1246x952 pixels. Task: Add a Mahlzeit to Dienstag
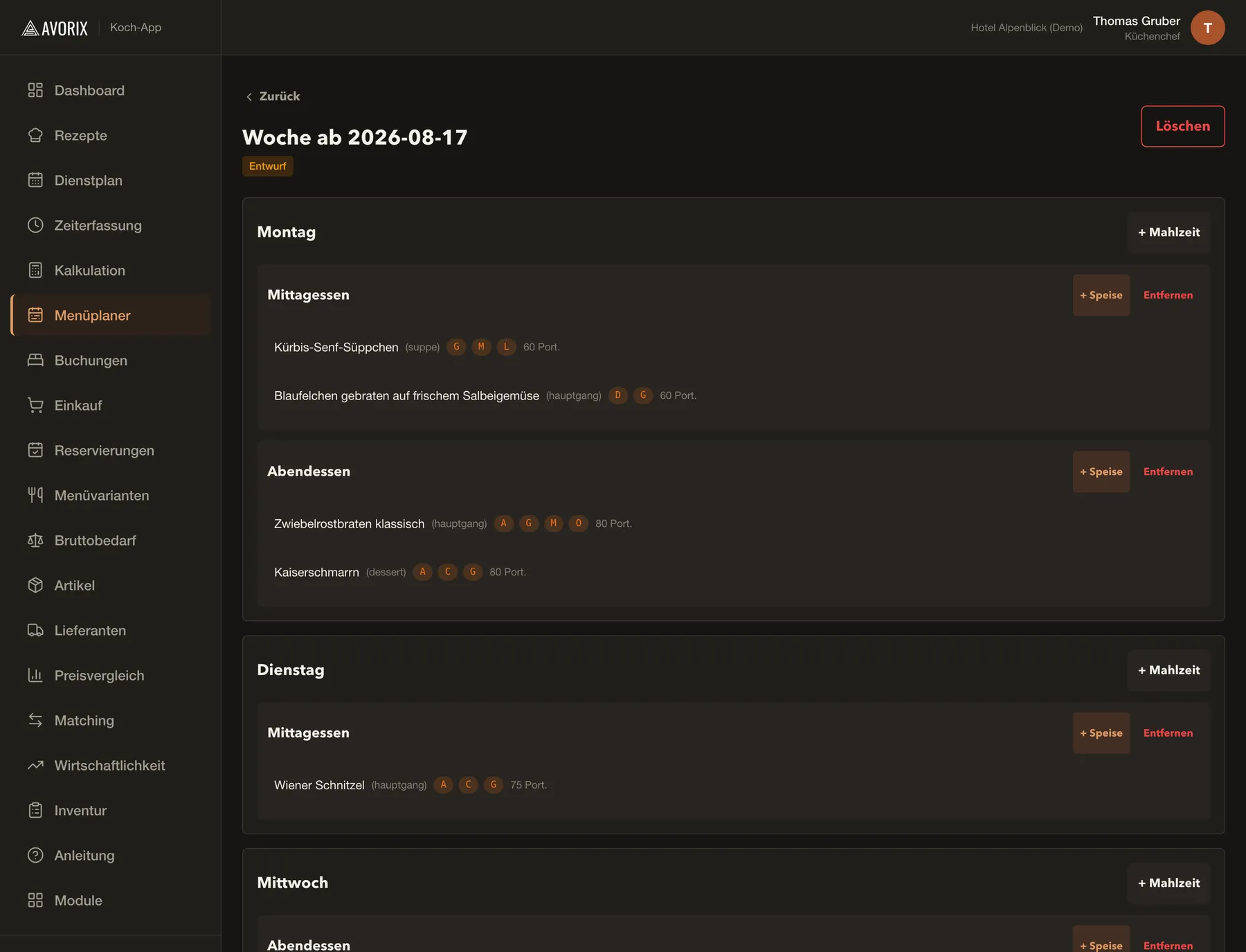[1169, 670]
